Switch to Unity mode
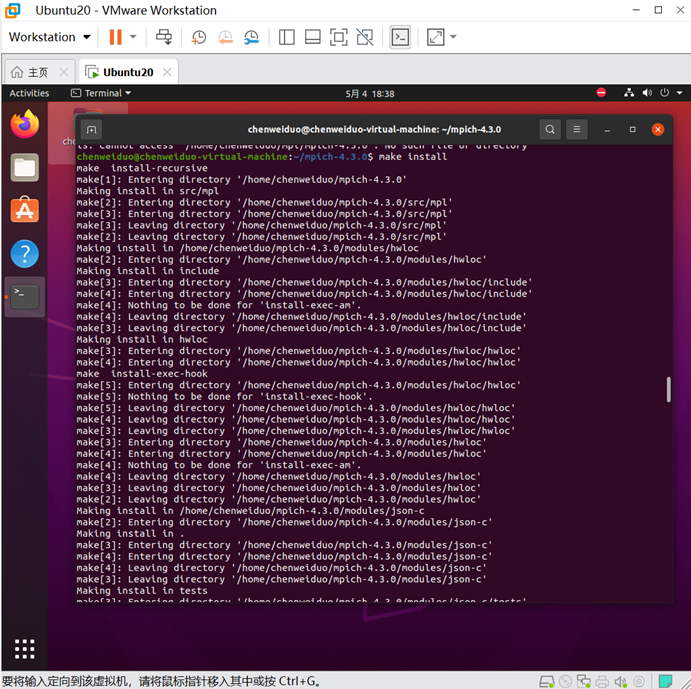The width and height of the screenshot is (691, 689). [x=365, y=37]
